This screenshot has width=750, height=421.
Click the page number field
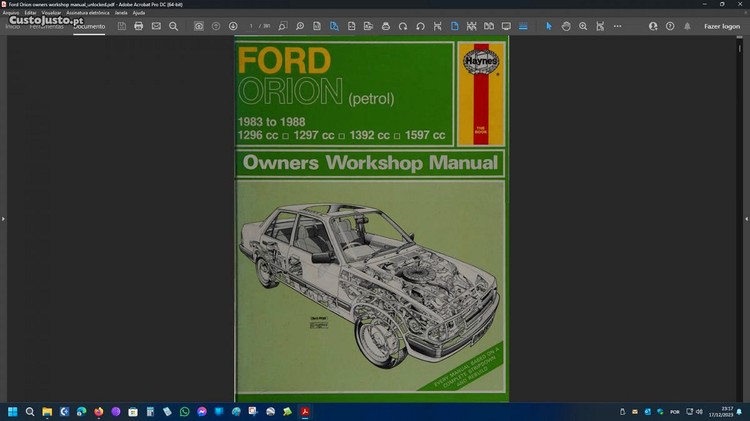click(x=253, y=26)
